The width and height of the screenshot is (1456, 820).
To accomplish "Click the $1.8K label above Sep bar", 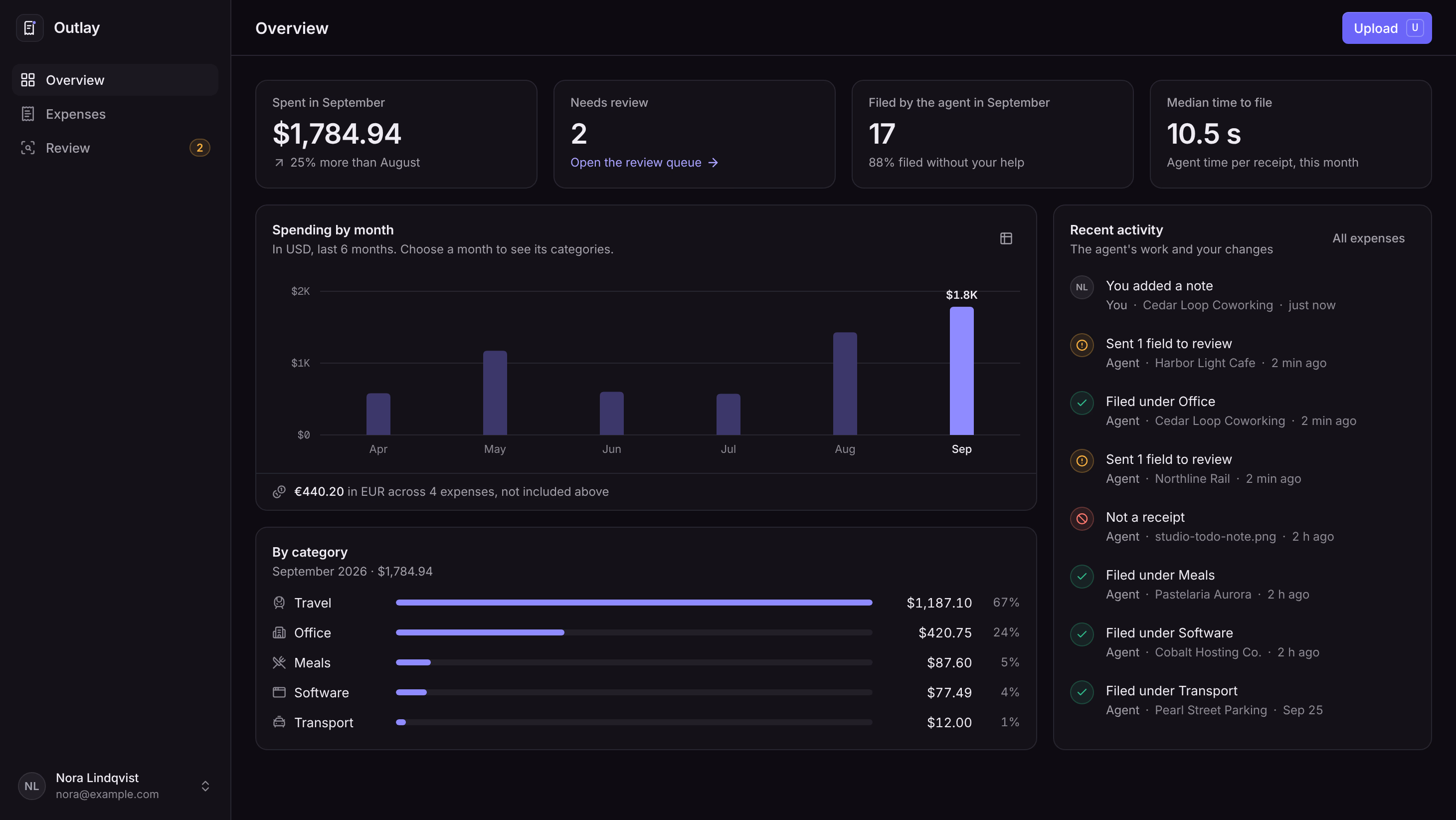I will tap(961, 295).
